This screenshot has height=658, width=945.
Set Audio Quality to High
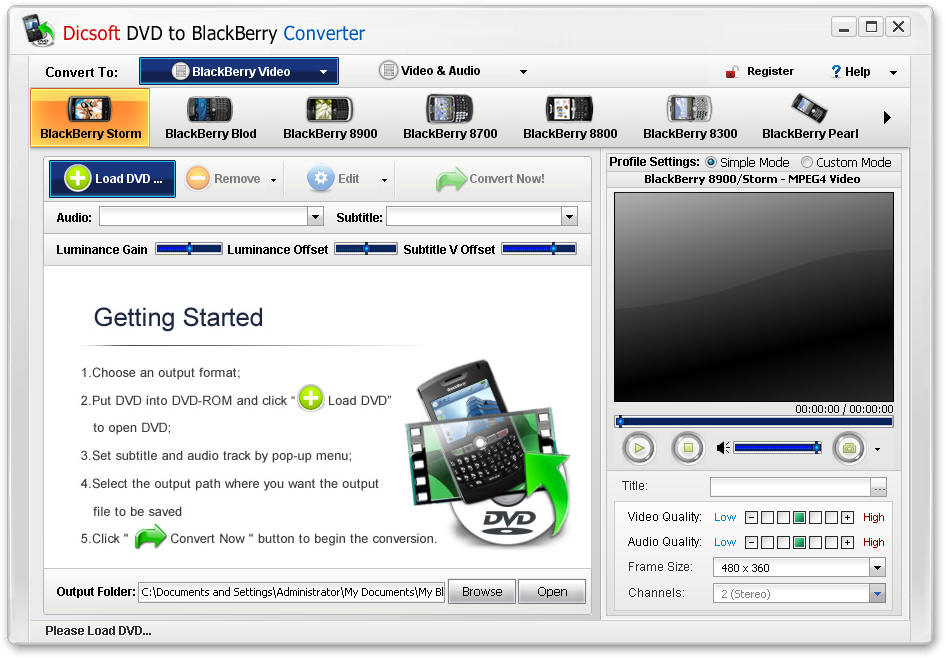(873, 542)
